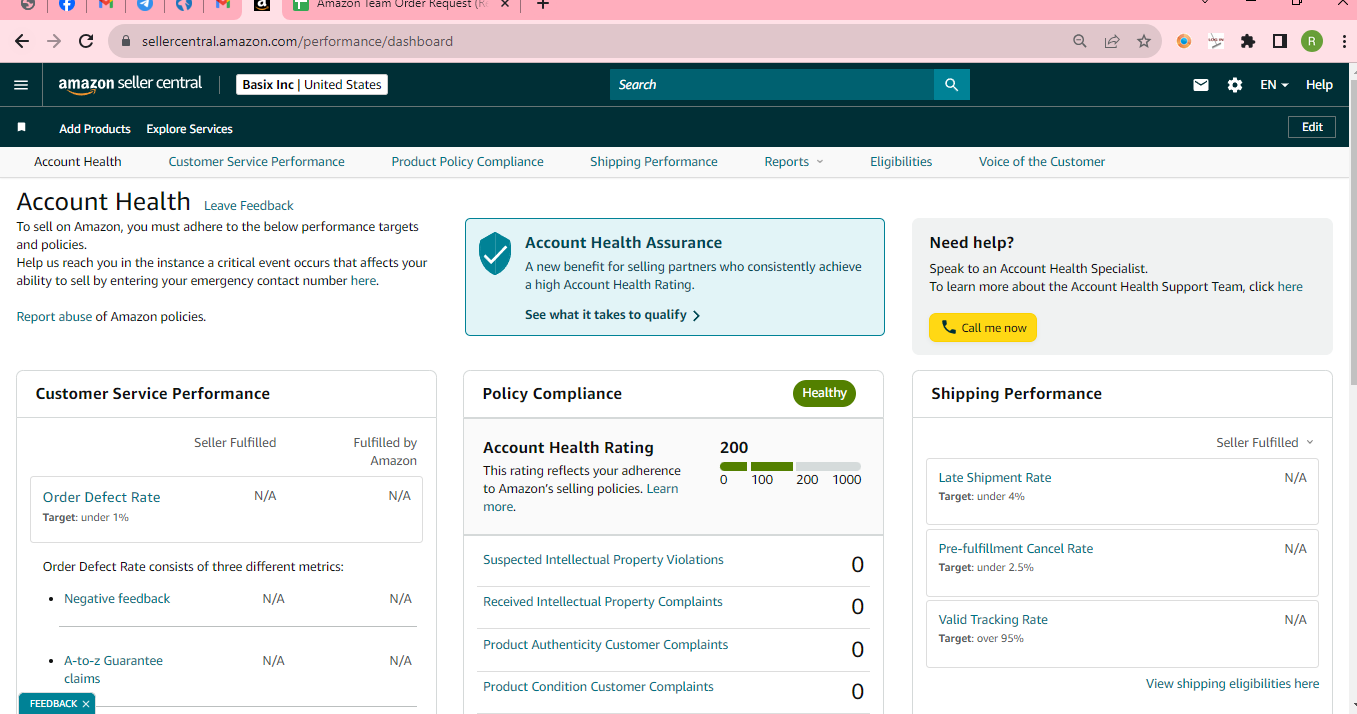Open Product Condition Customer Complaints
The image size is (1357, 714).
click(598, 687)
